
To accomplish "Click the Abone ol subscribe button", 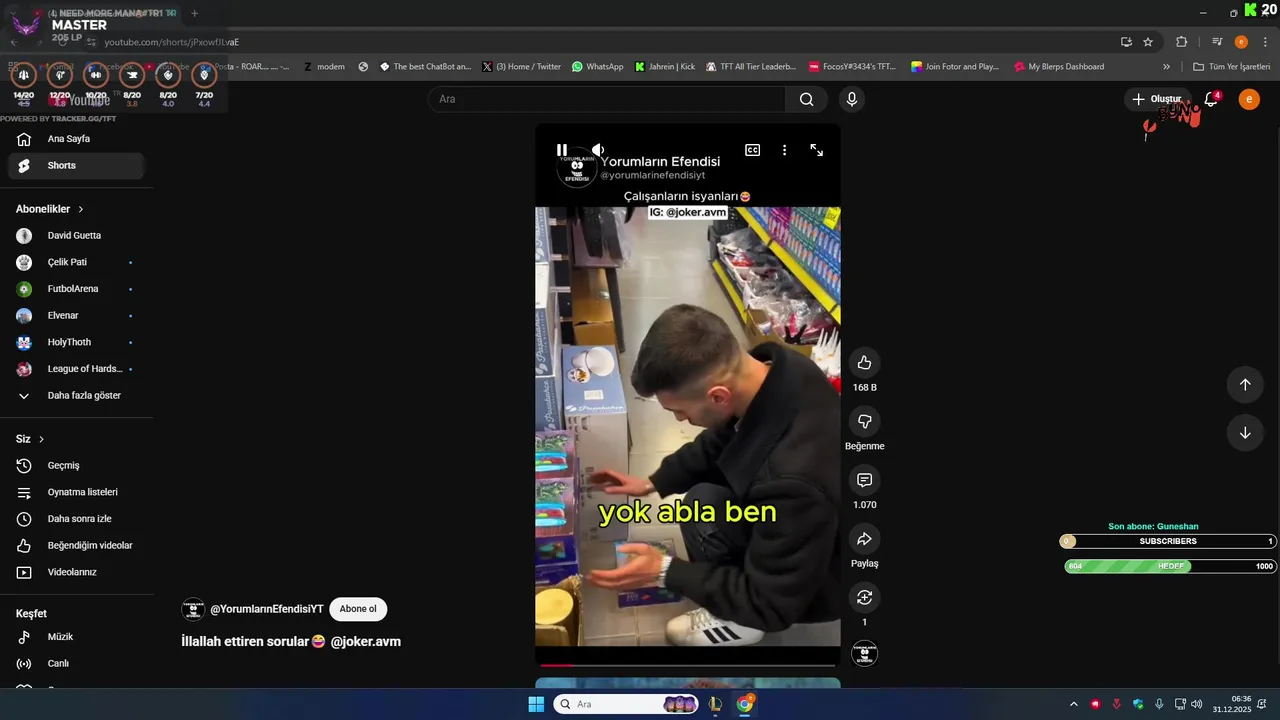I will [x=358, y=609].
